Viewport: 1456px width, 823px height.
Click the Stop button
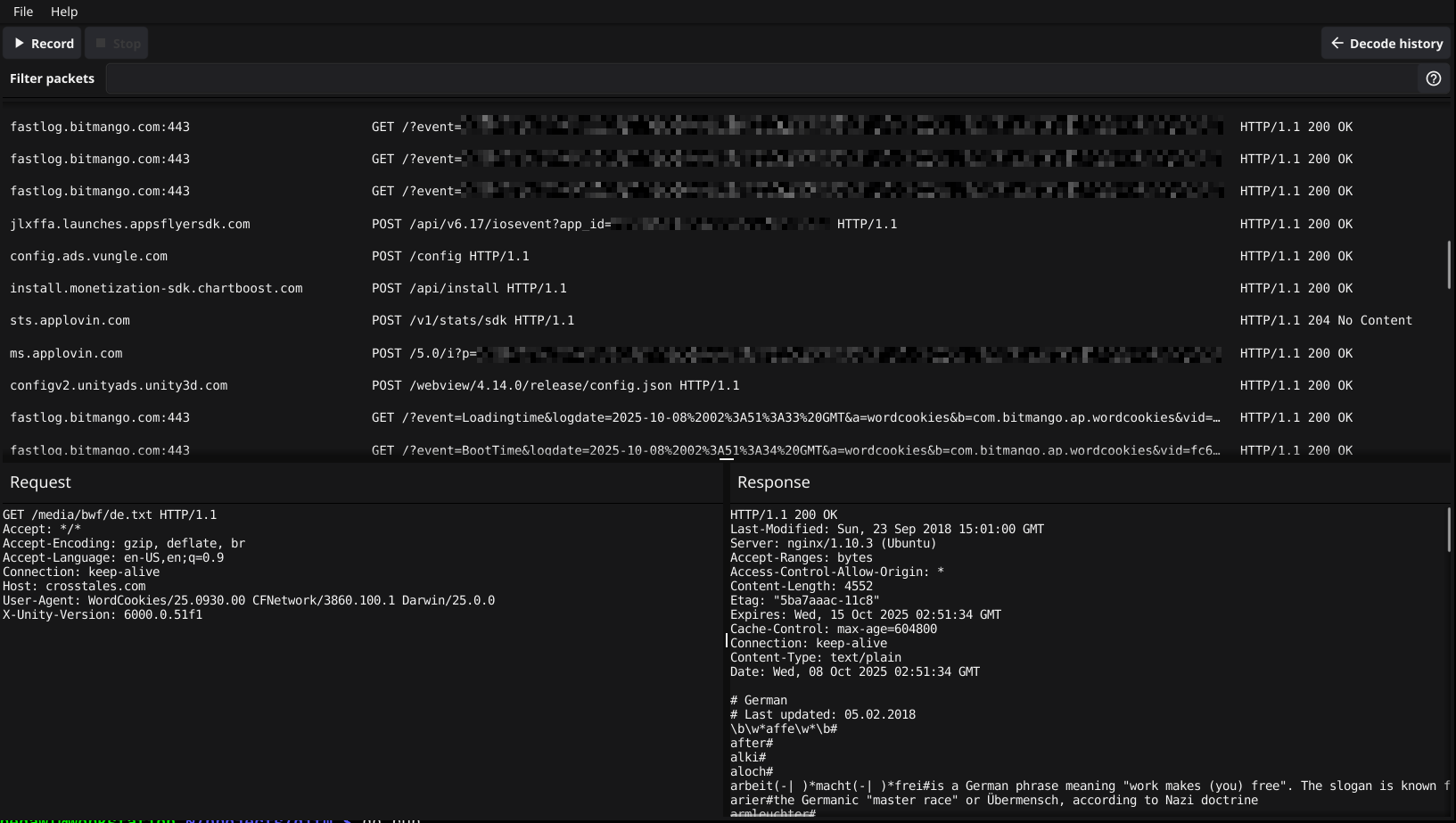point(116,42)
